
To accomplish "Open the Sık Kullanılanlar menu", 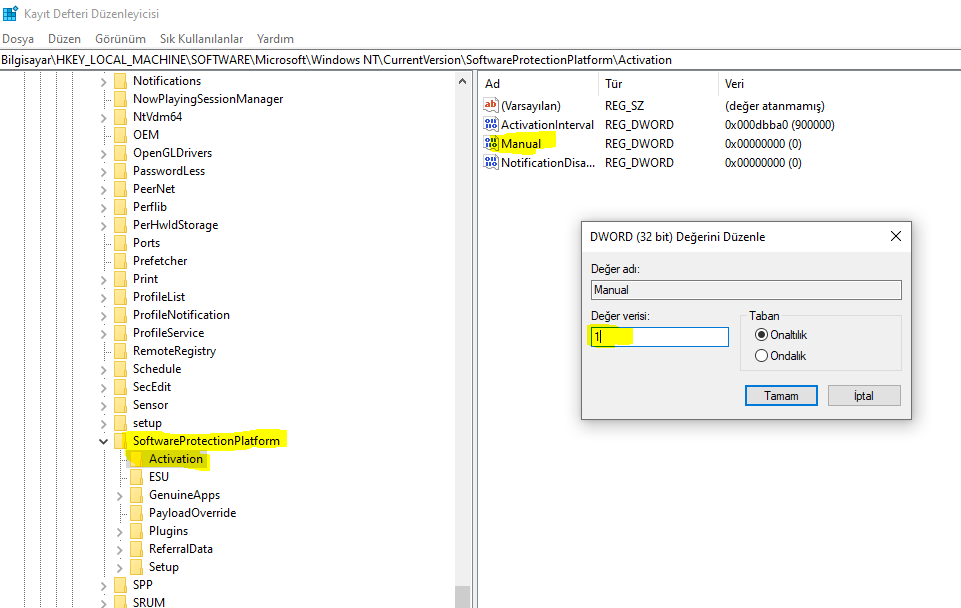I will 201,39.
